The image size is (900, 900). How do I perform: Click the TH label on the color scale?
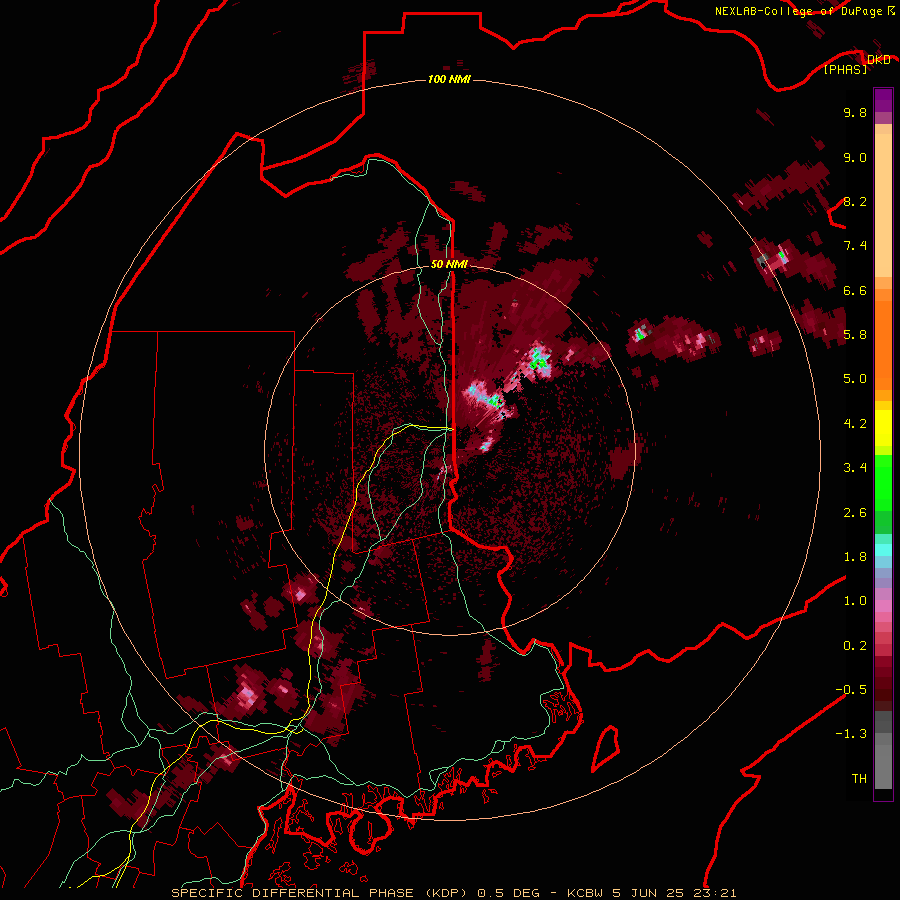click(x=859, y=779)
